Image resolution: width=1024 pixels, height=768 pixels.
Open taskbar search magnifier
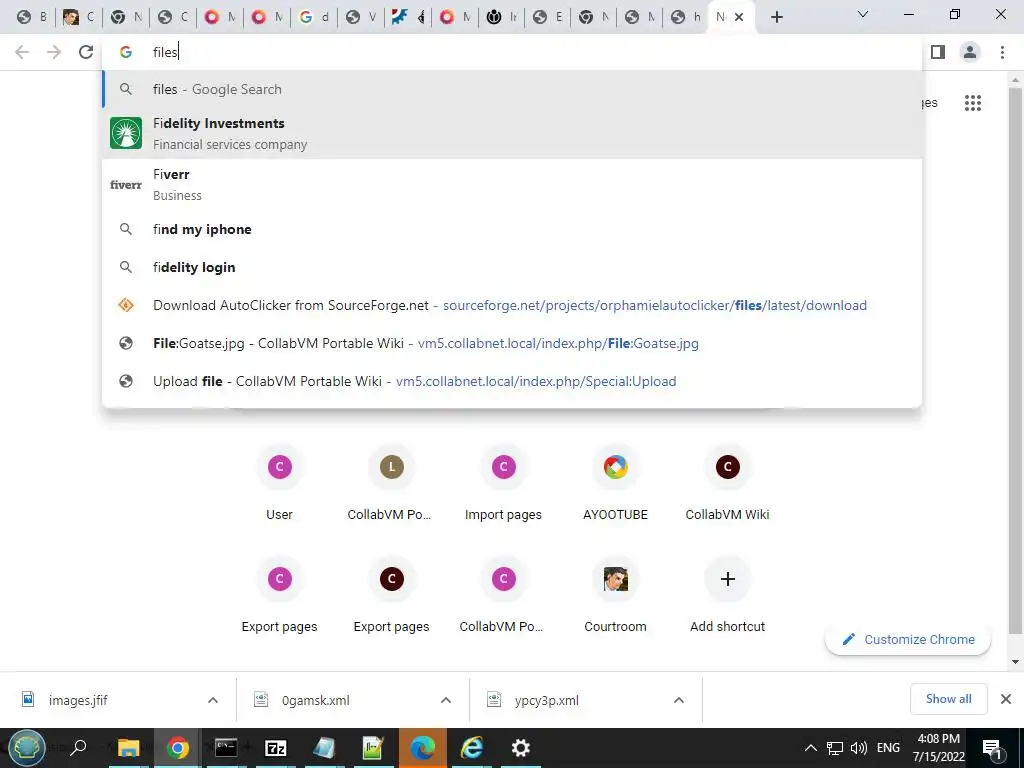(78, 748)
